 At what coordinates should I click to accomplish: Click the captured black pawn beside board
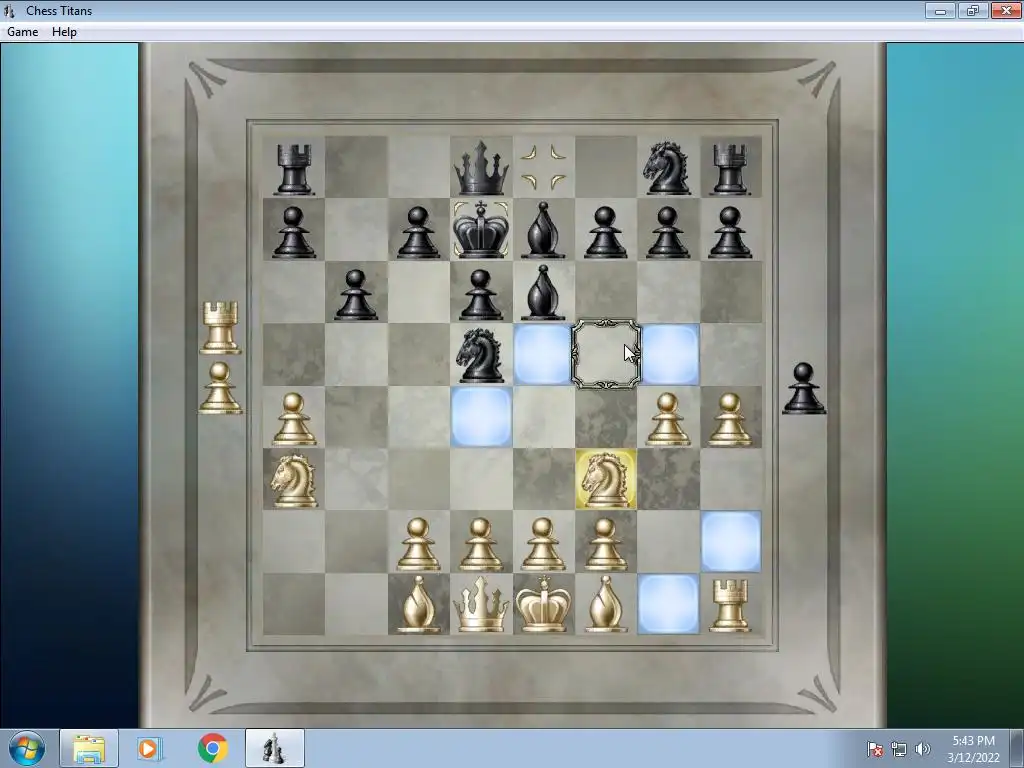[x=804, y=389]
